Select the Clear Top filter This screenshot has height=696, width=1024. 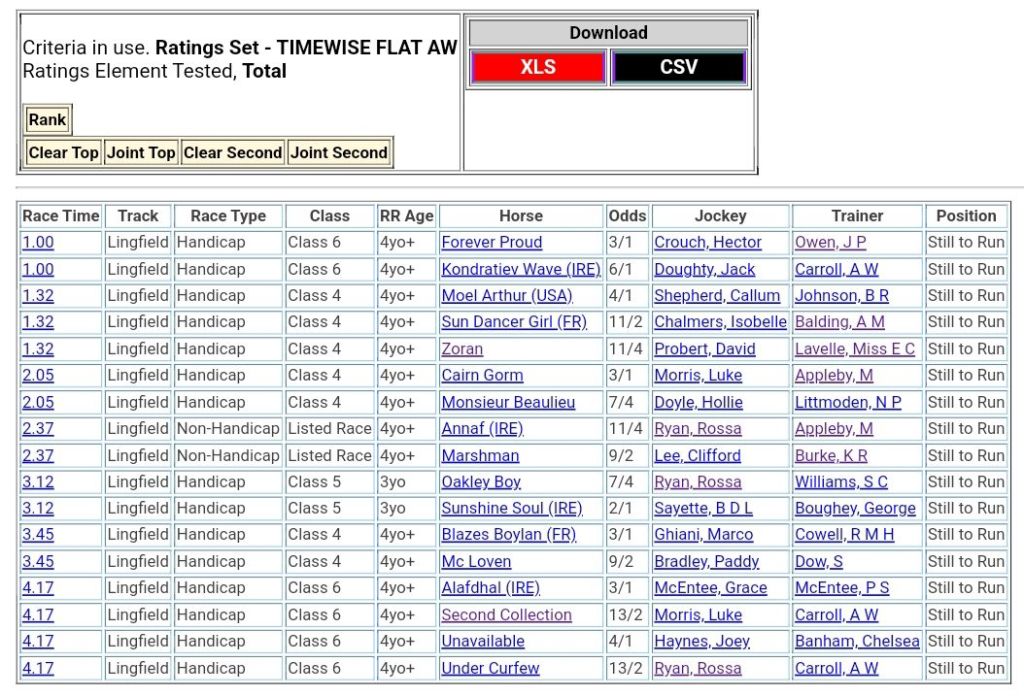coord(63,153)
